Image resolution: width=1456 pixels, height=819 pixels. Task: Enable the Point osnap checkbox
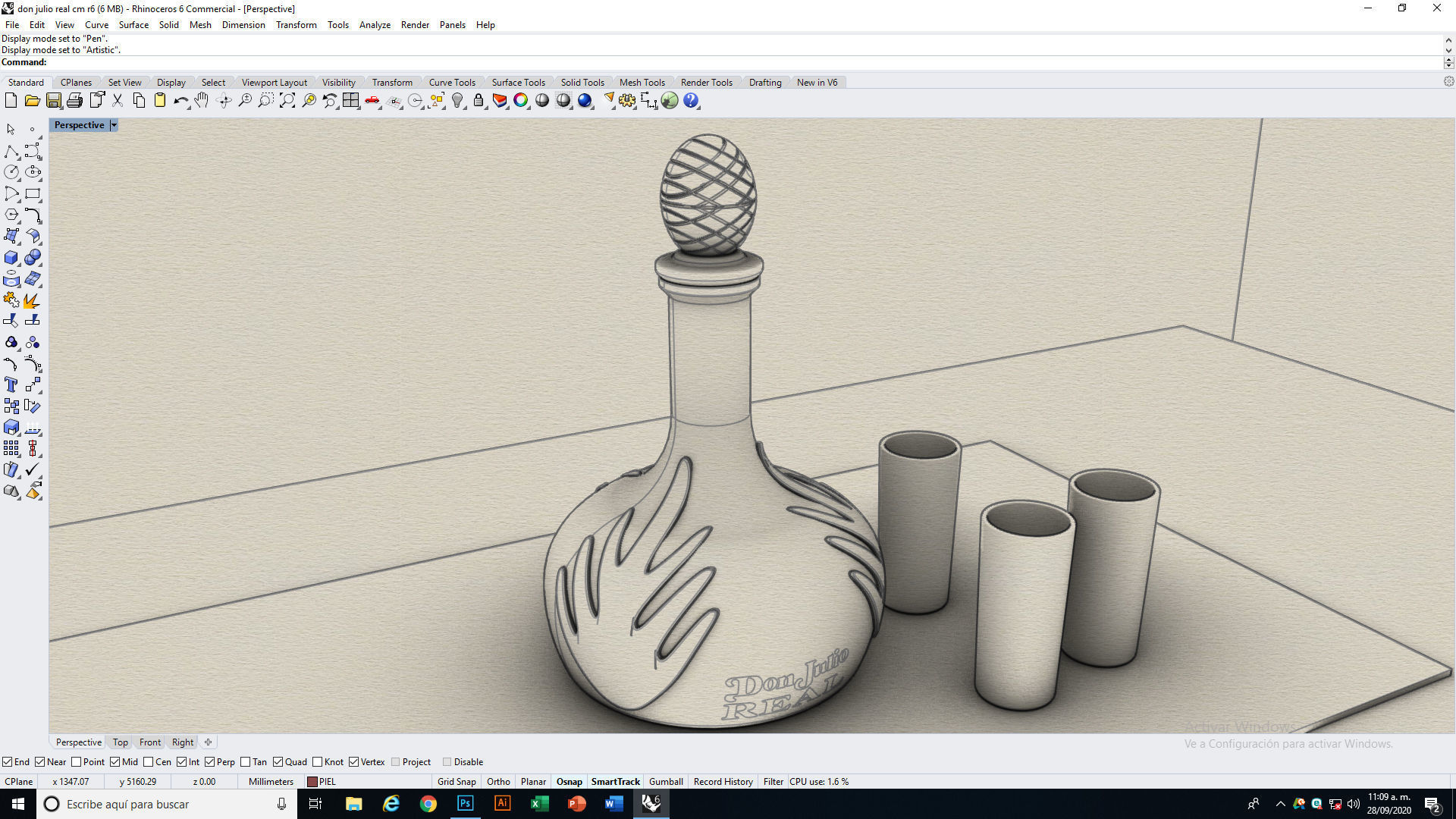coord(76,762)
